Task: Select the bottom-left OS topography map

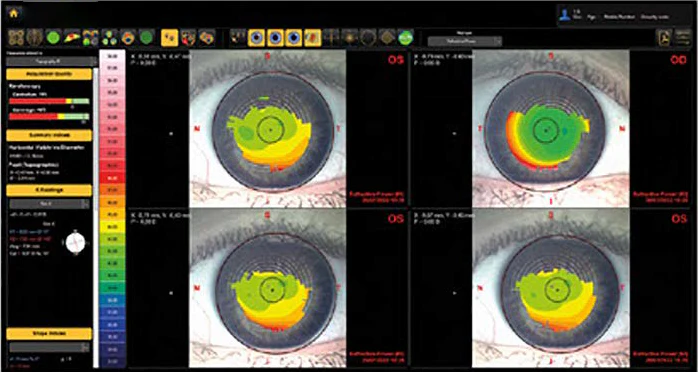Action: (268, 289)
